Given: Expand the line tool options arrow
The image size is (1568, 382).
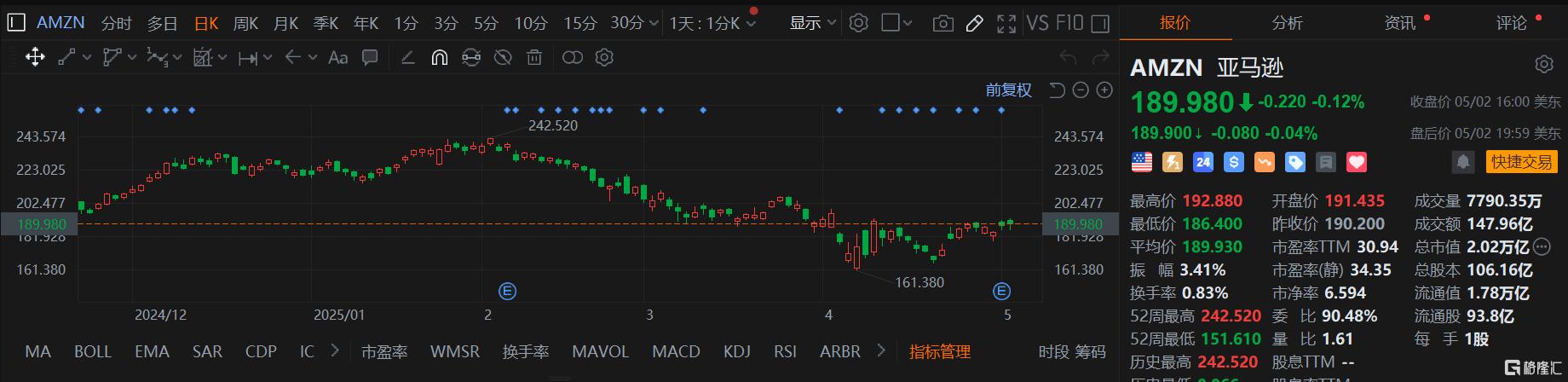Looking at the screenshot, I should (x=85, y=58).
